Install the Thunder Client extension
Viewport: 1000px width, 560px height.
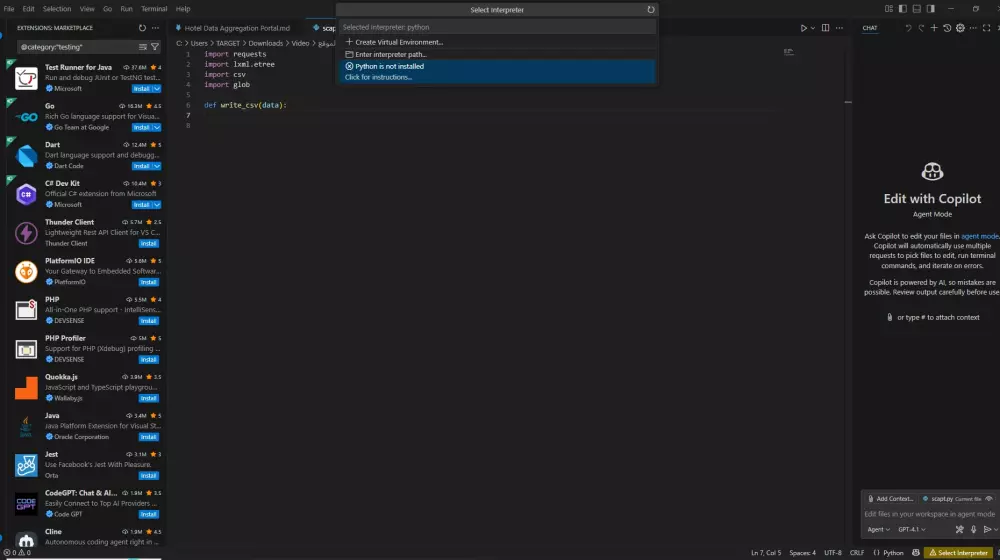click(x=149, y=244)
